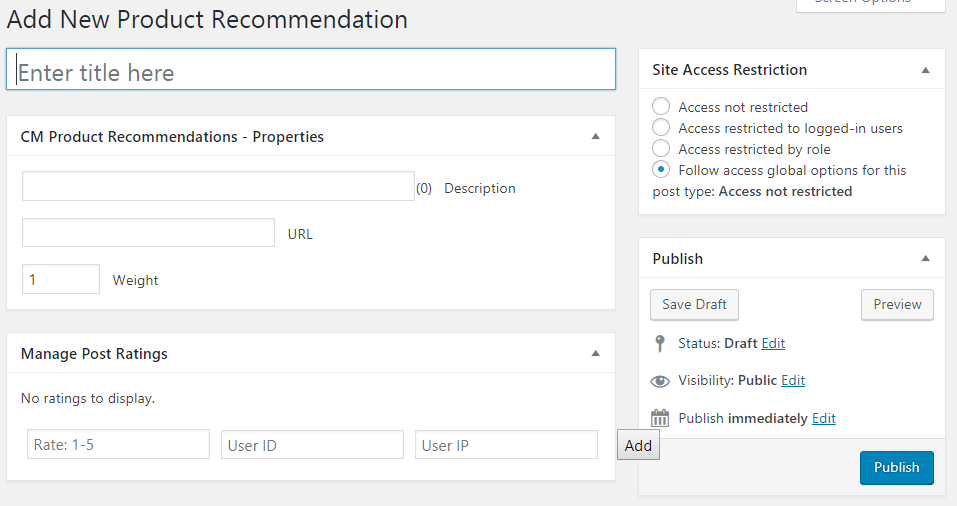
Task: Collapse CM Product Recommendations Properties panel
Action: point(595,136)
